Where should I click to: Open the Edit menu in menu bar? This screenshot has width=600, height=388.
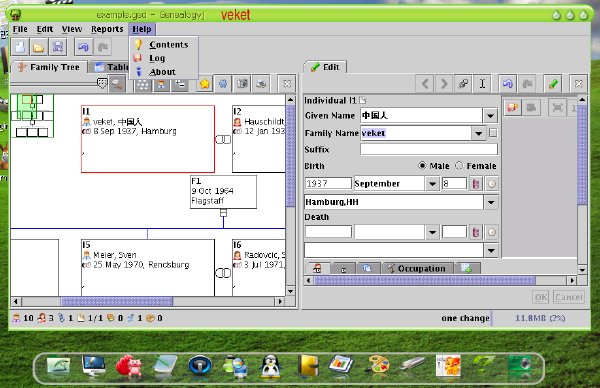coord(45,29)
